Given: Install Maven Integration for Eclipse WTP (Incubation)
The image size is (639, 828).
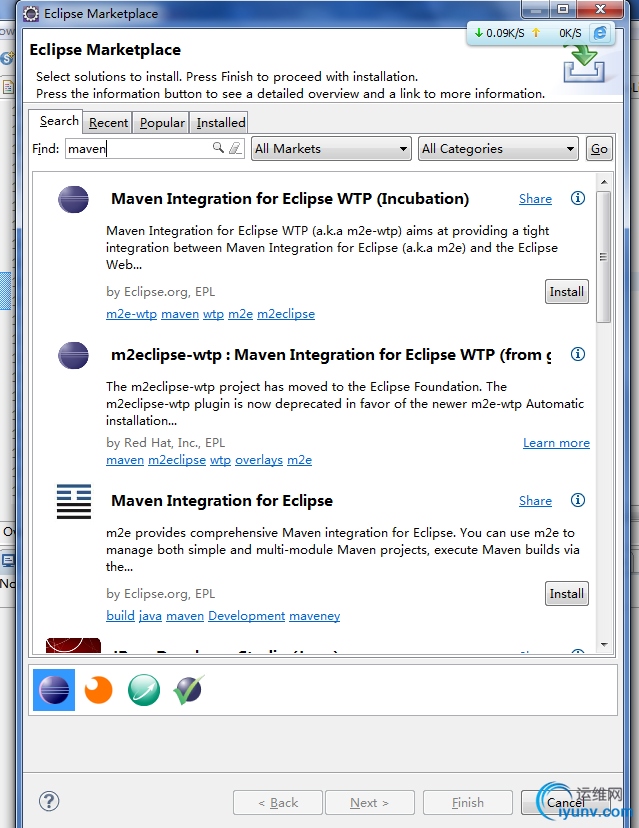Looking at the screenshot, I should [567, 291].
